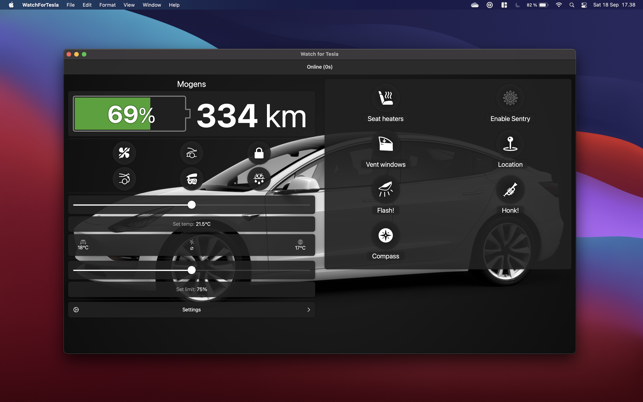The width and height of the screenshot is (643, 402).
Task: Click the Set temp: 21.5°C label
Action: (x=192, y=224)
